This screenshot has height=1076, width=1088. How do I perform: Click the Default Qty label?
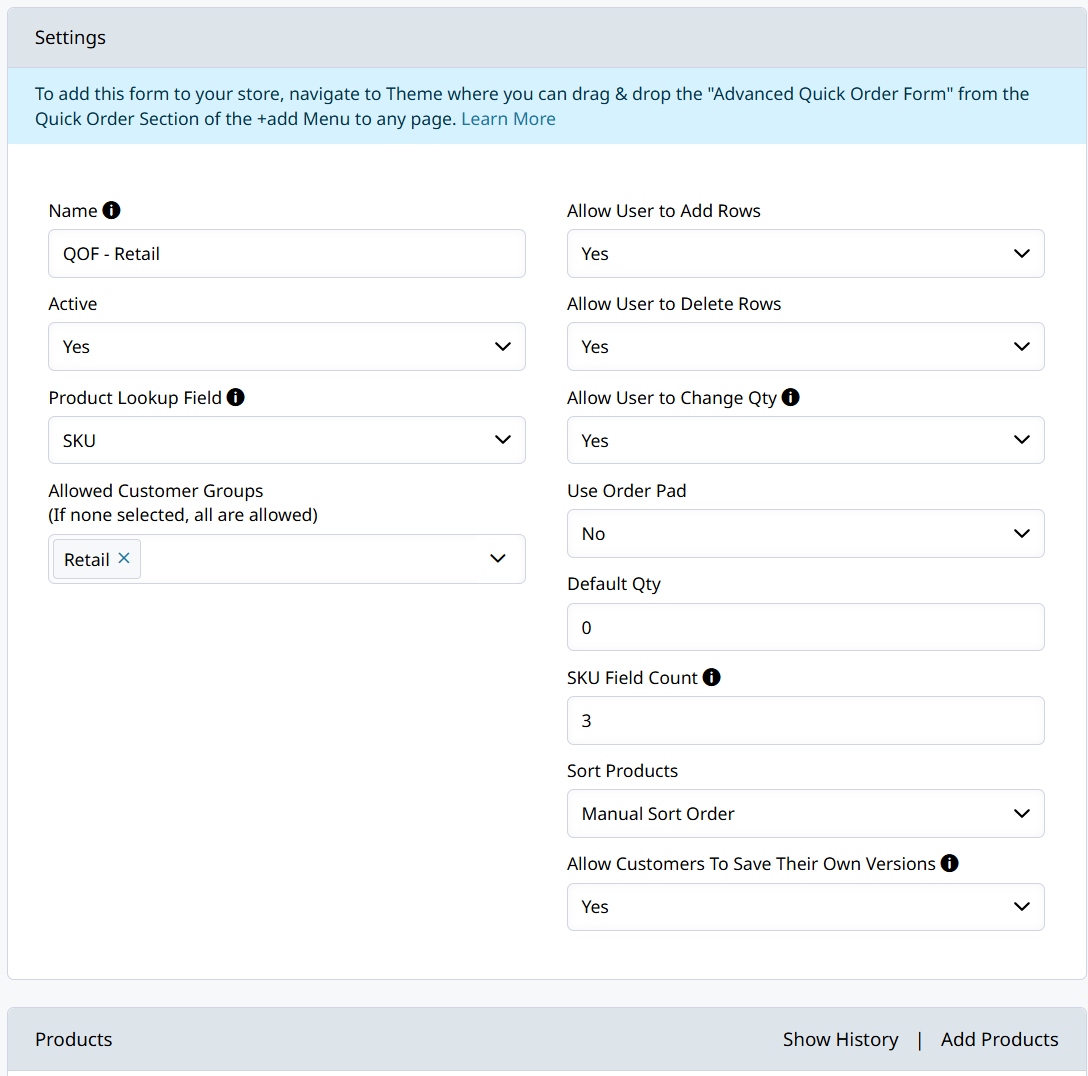[x=614, y=584]
